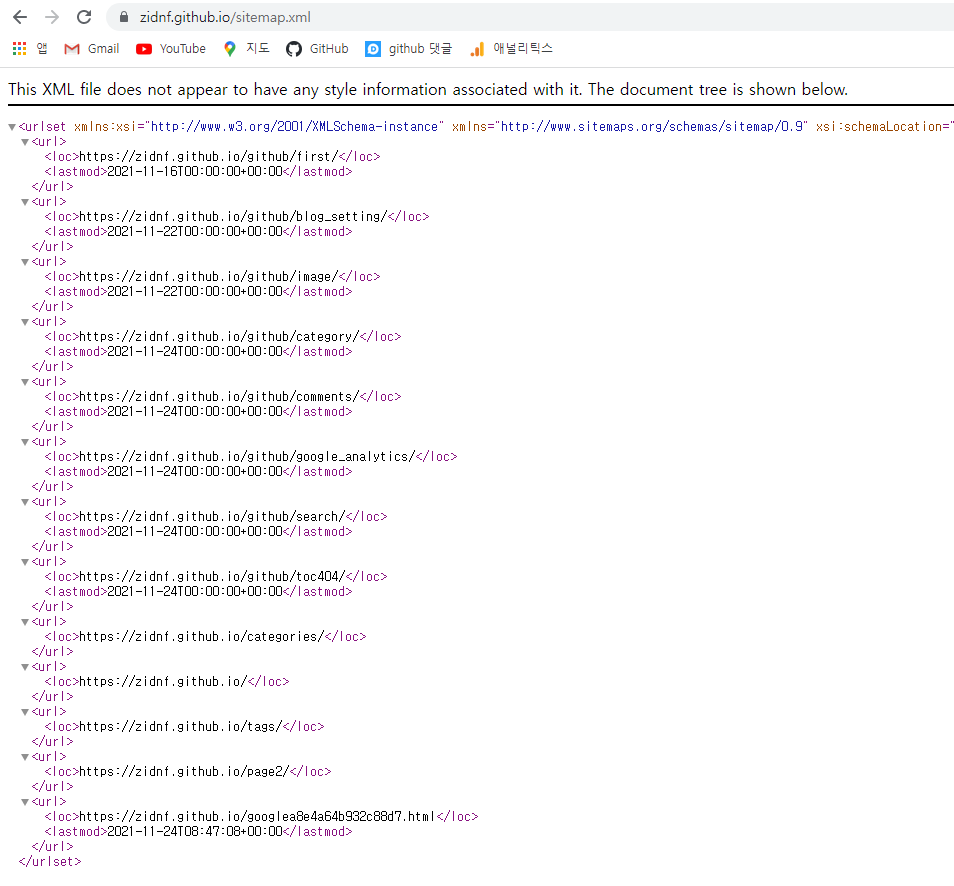The width and height of the screenshot is (954, 886).
Task: Reload the sitemap page
Action: [84, 17]
